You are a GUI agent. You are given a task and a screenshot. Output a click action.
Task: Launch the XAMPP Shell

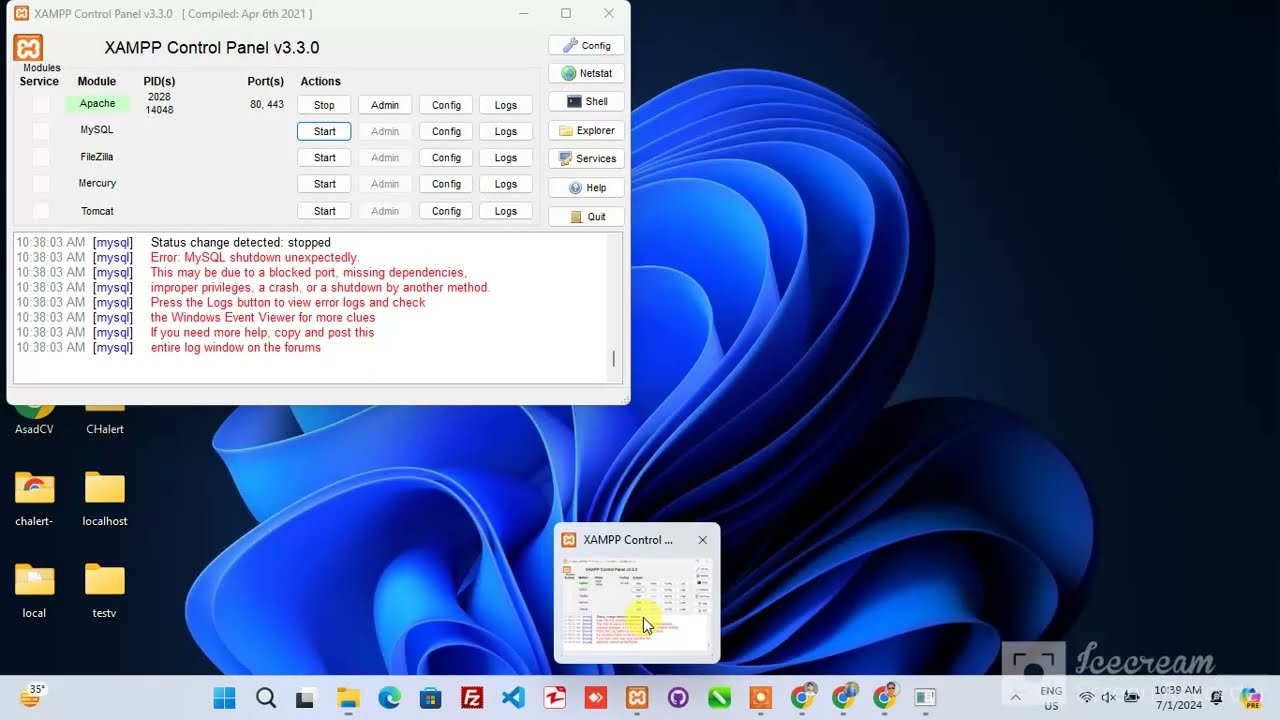point(586,101)
